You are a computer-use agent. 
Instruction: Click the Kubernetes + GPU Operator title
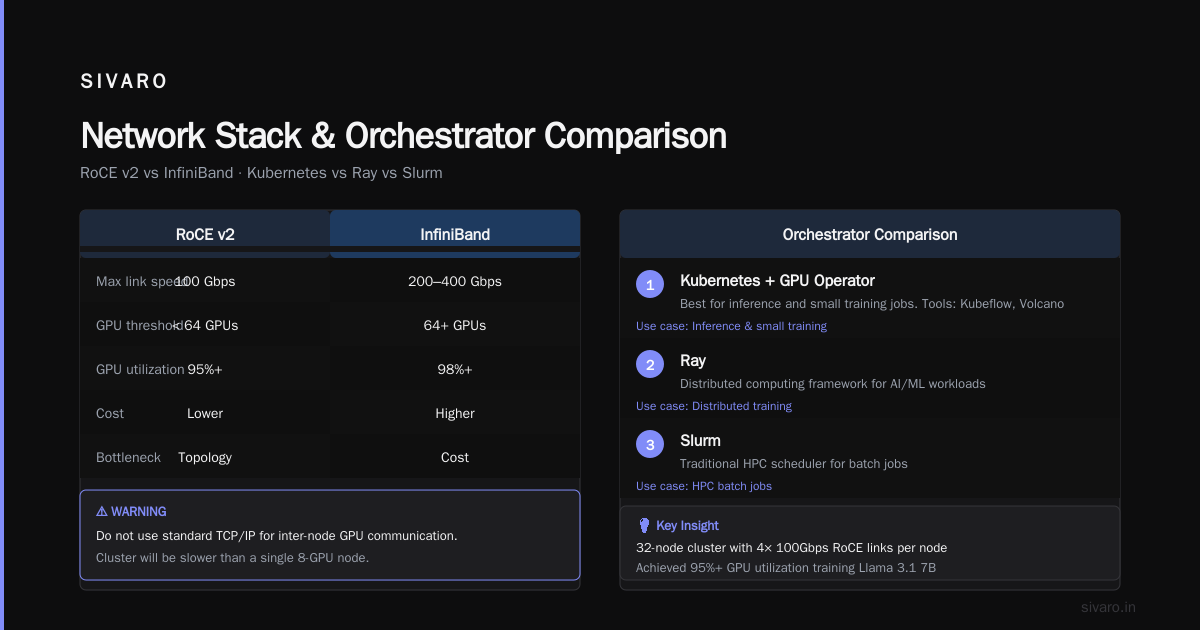(x=777, y=281)
